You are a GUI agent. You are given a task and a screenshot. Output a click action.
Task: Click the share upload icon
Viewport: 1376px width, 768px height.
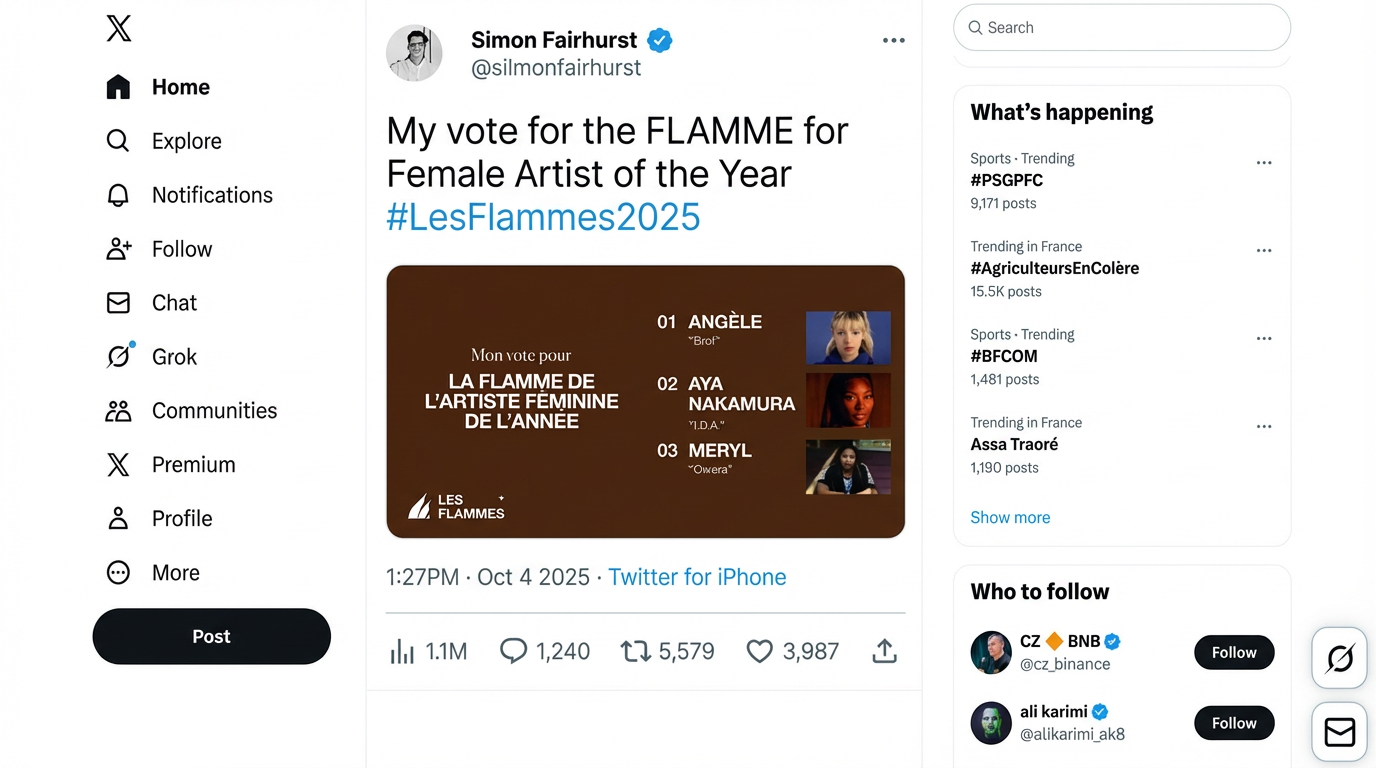[884, 652]
